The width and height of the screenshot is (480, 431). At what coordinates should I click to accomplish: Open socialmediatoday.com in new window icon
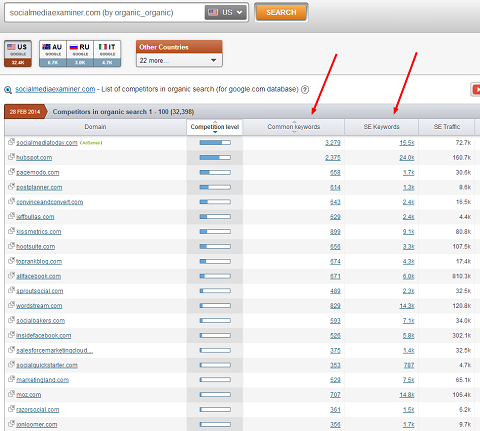click(x=11, y=142)
